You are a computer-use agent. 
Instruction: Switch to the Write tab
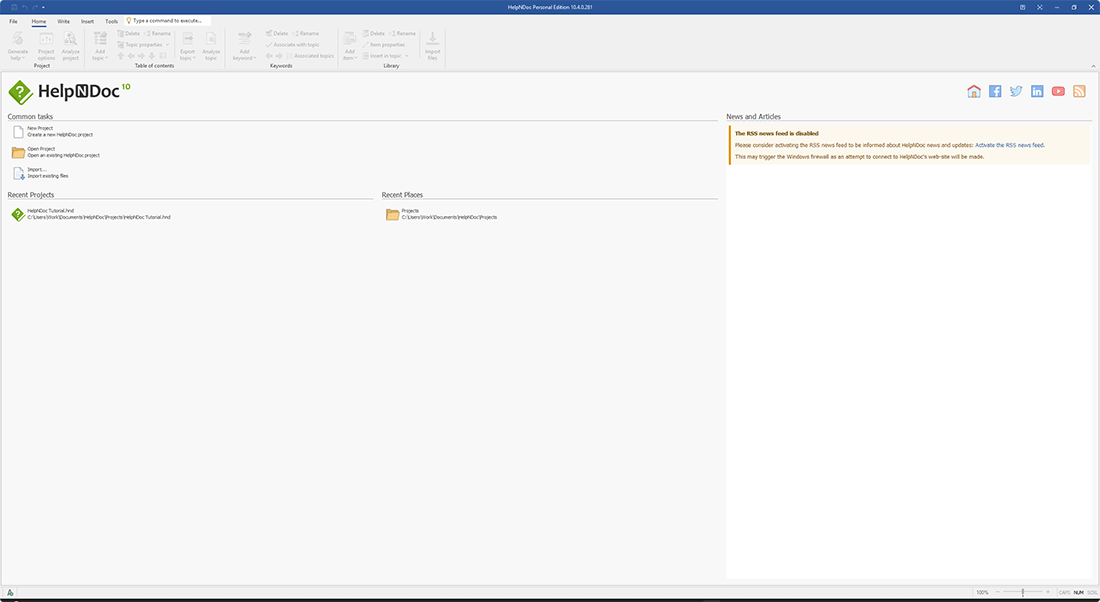click(x=63, y=20)
